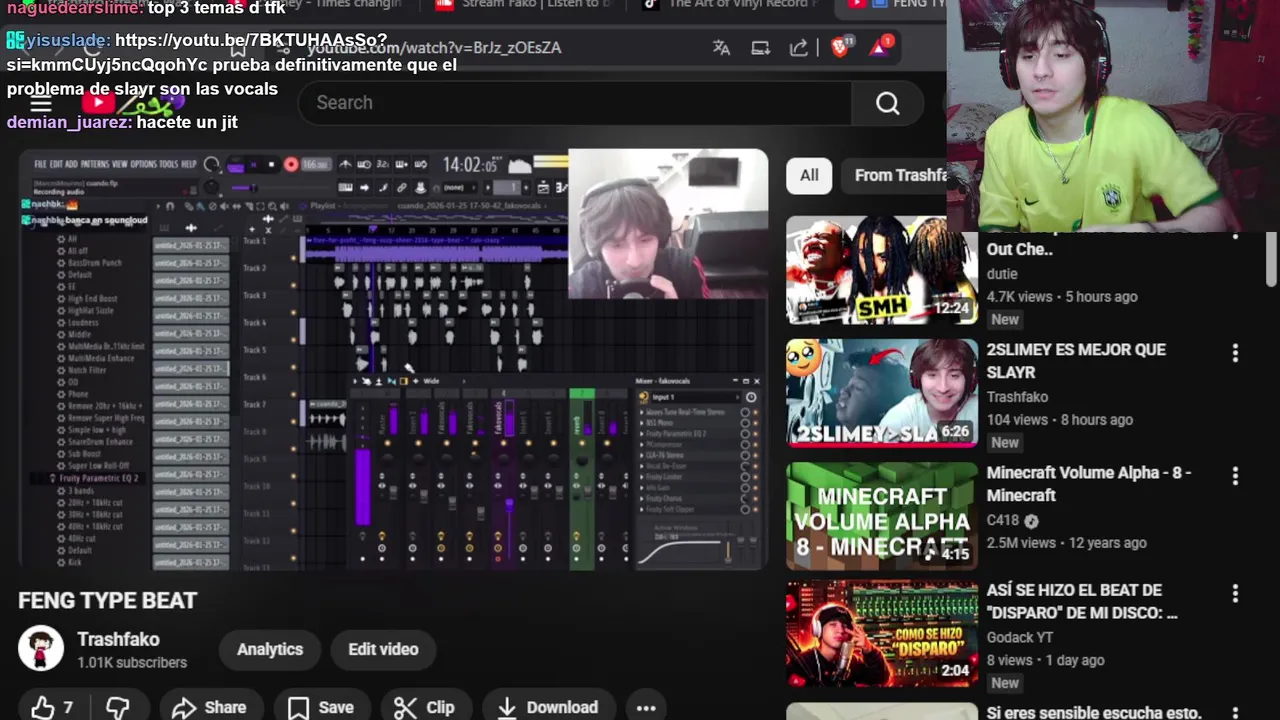The width and height of the screenshot is (1280, 720).
Task: Click the page scrollbar beside recommendations
Action: point(1271,258)
